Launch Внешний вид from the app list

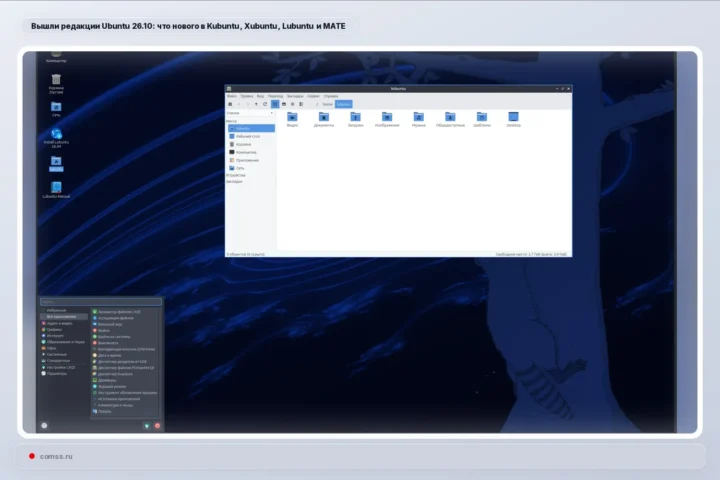125,324
